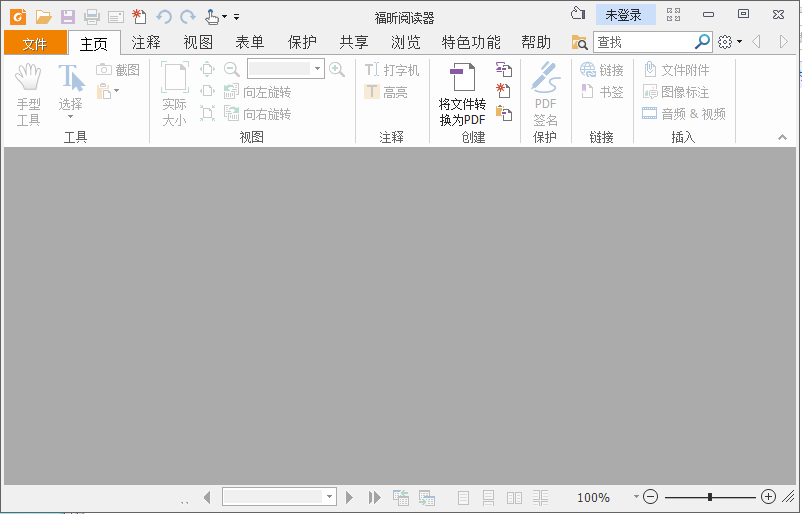Image resolution: width=802 pixels, height=514 pixels.
Task: Click the 书签 bookmark tool
Action: click(x=602, y=92)
